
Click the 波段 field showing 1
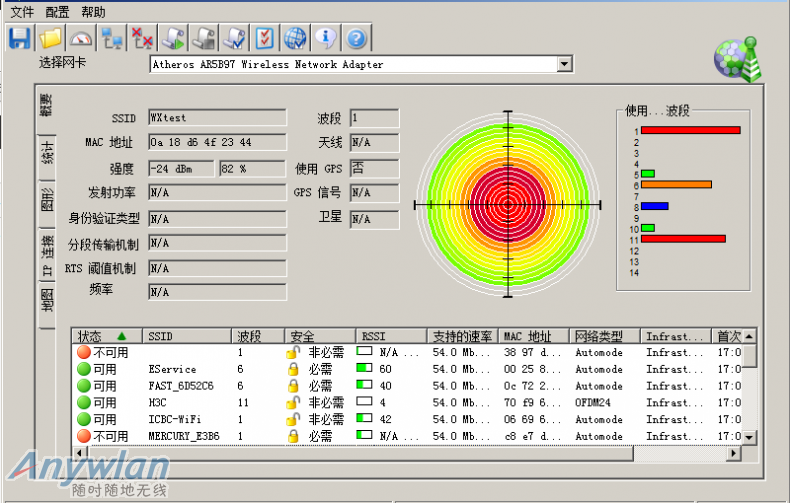pyautogui.click(x=374, y=117)
